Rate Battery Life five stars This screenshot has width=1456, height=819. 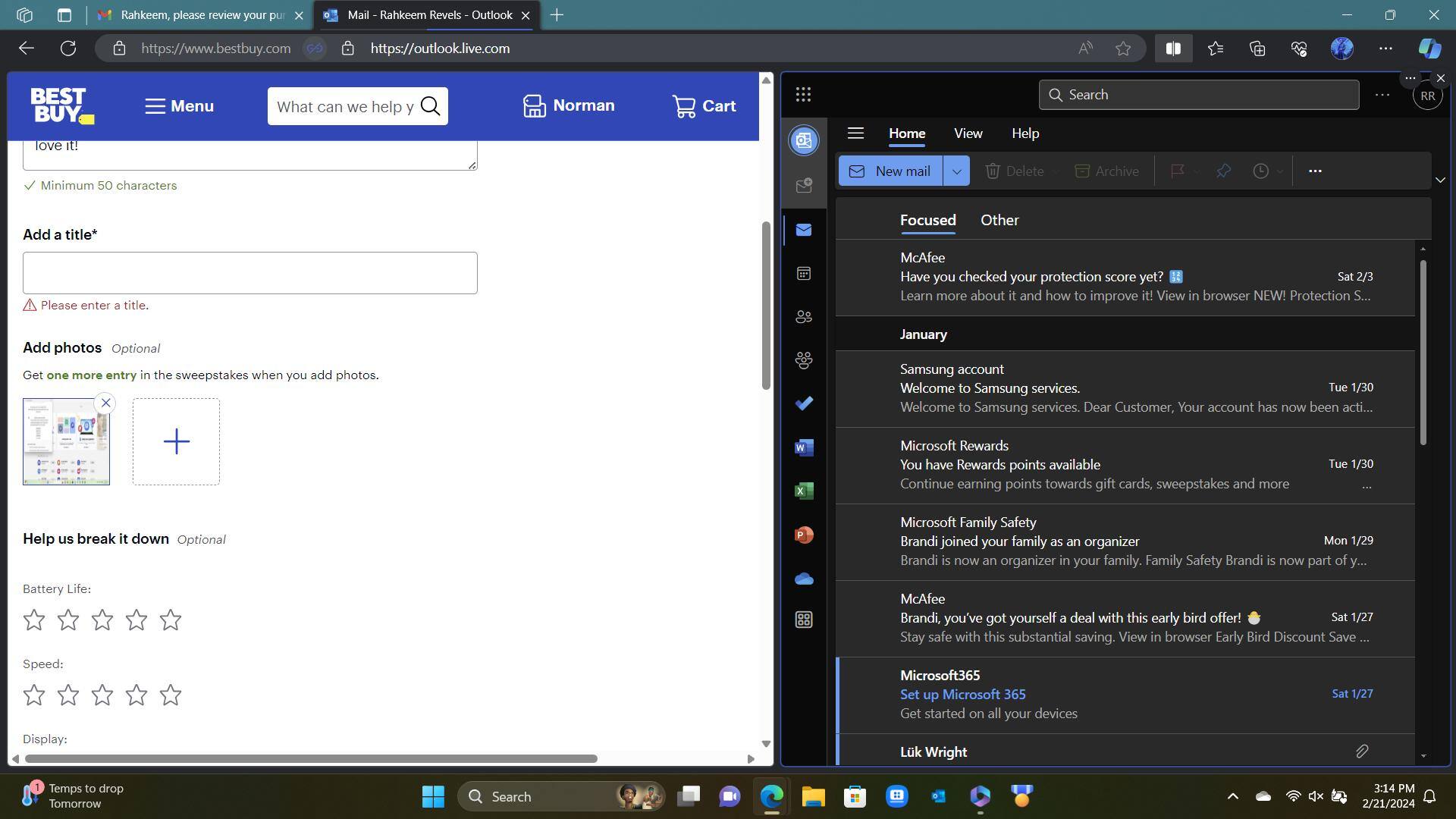click(171, 620)
